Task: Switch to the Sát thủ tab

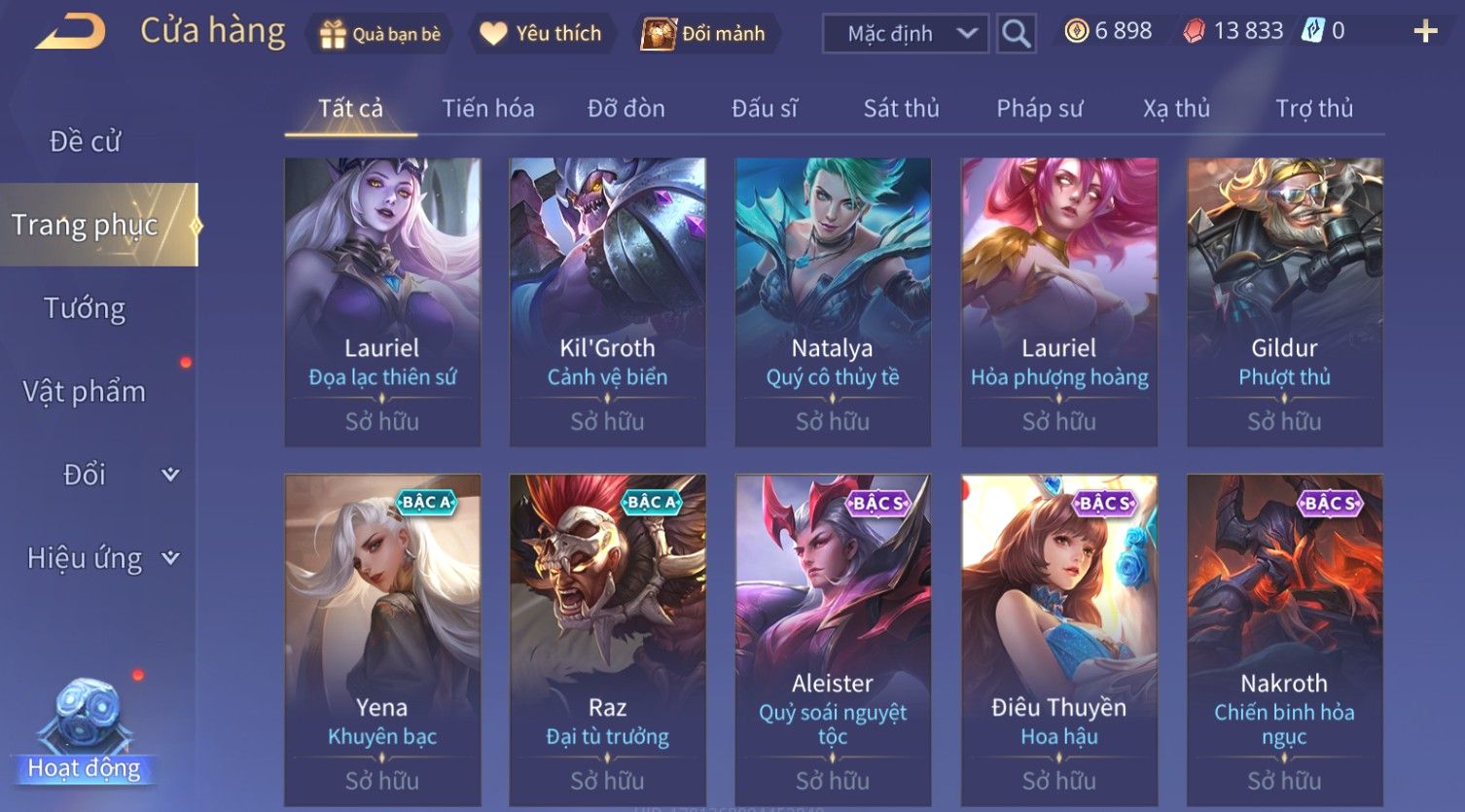Action: [901, 108]
